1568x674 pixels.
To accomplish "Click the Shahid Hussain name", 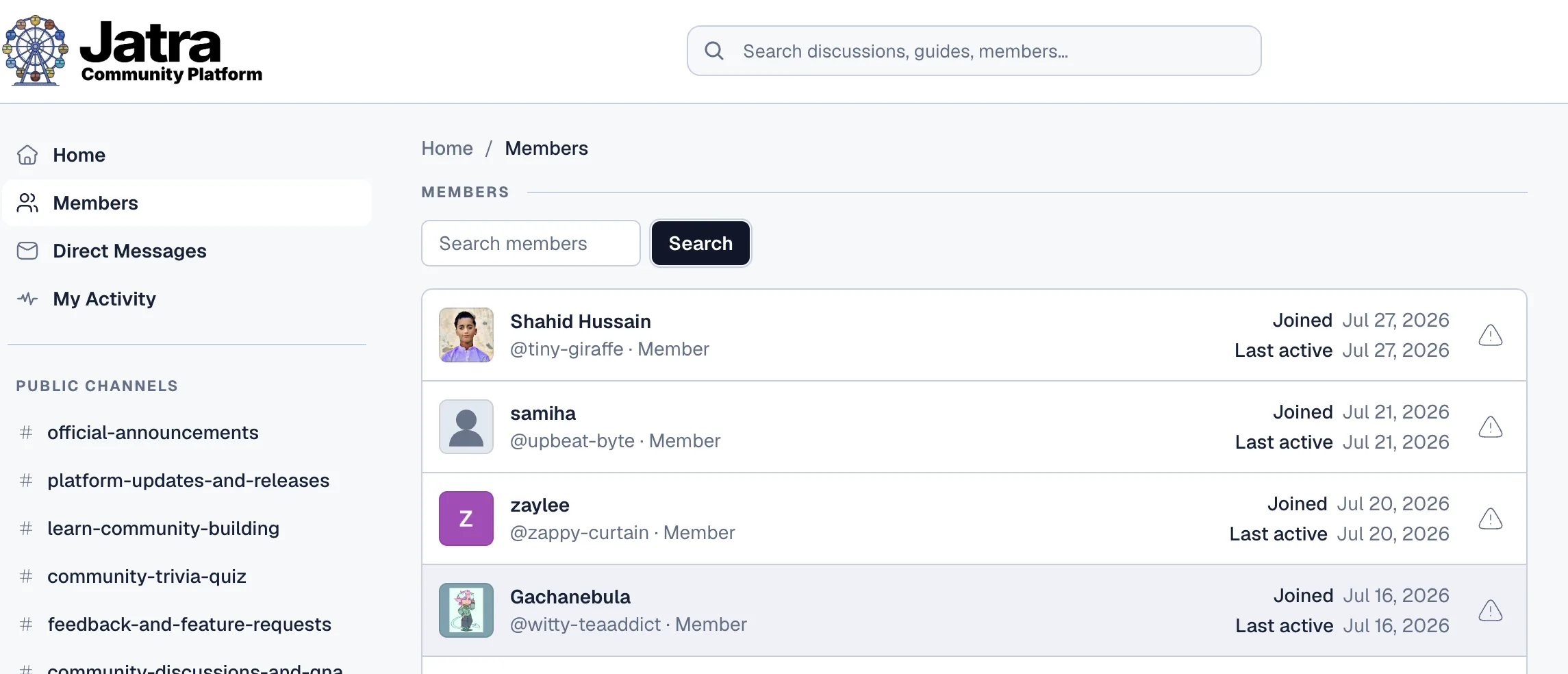I will point(581,321).
